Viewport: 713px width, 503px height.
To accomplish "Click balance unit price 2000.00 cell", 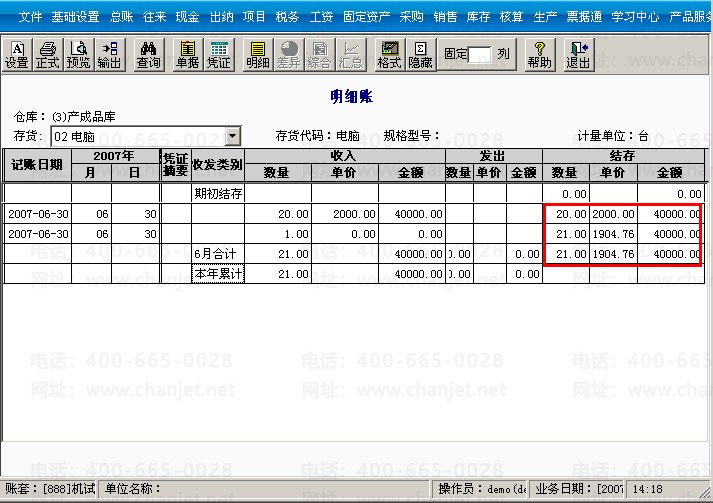I will 613,214.
